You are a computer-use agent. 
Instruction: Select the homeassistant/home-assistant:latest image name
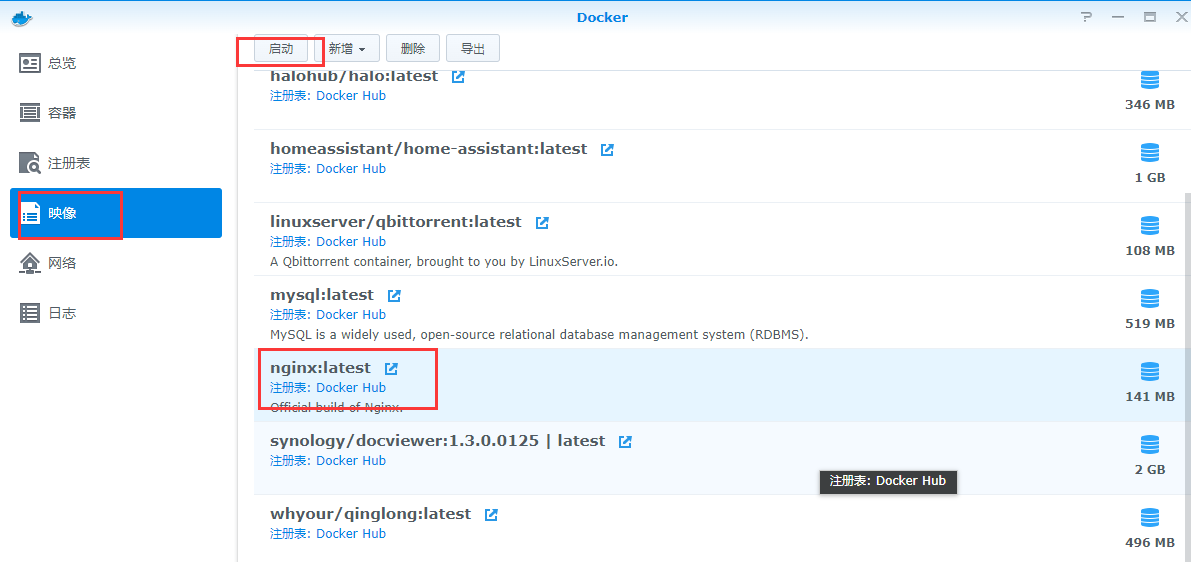coord(428,149)
